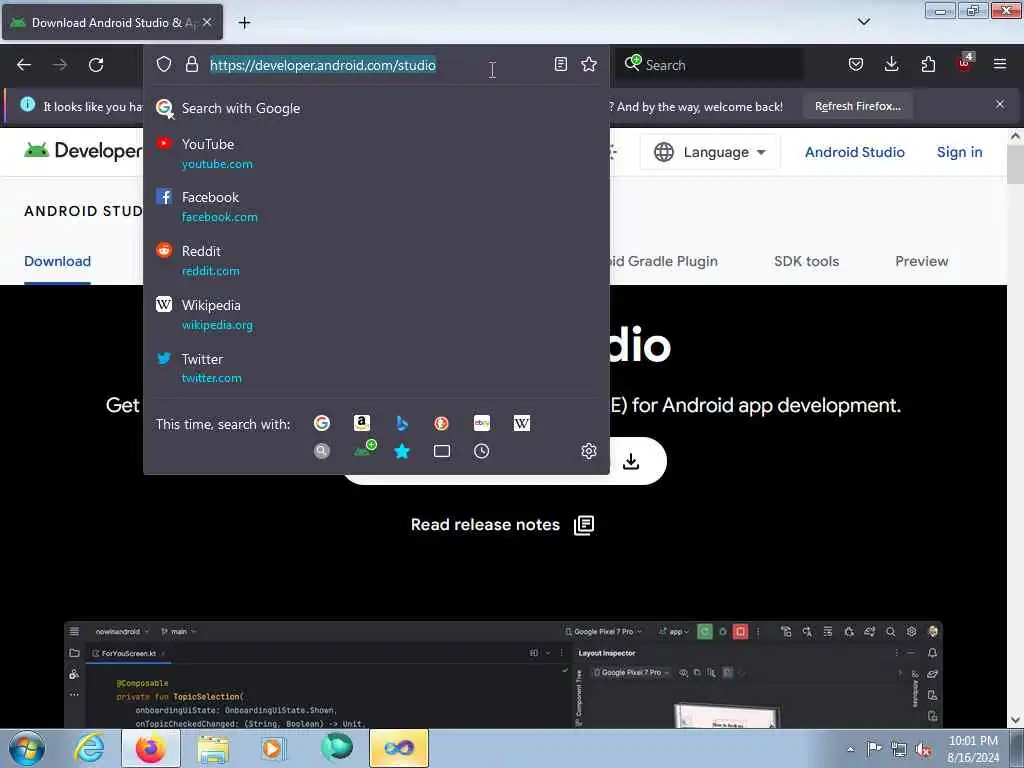Click the gray magnifier search engine icon

pos(321,451)
